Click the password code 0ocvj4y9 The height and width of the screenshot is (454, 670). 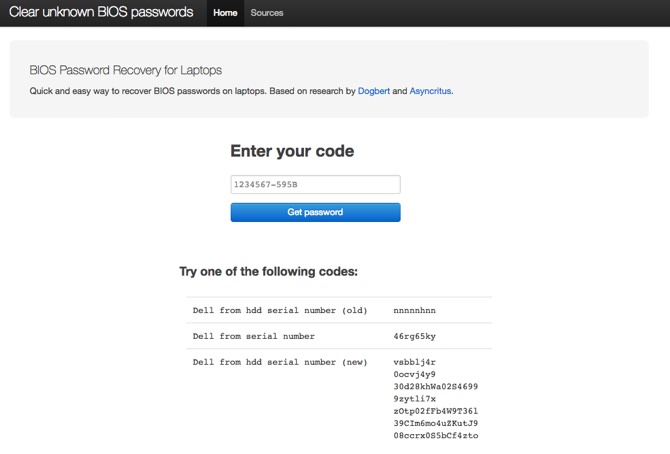pyautogui.click(x=414, y=374)
